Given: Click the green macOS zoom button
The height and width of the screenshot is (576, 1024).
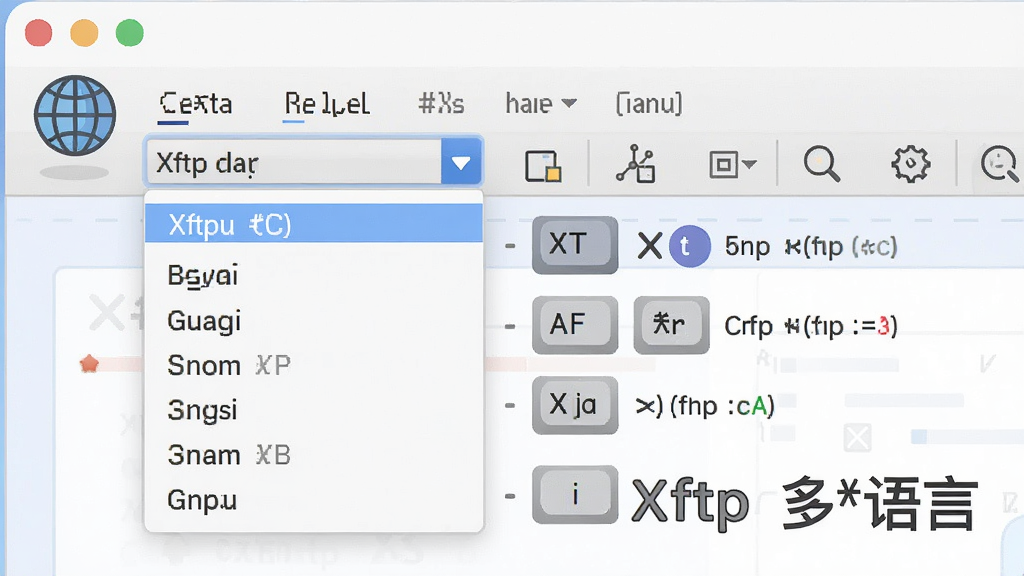Looking at the screenshot, I should 129,33.
